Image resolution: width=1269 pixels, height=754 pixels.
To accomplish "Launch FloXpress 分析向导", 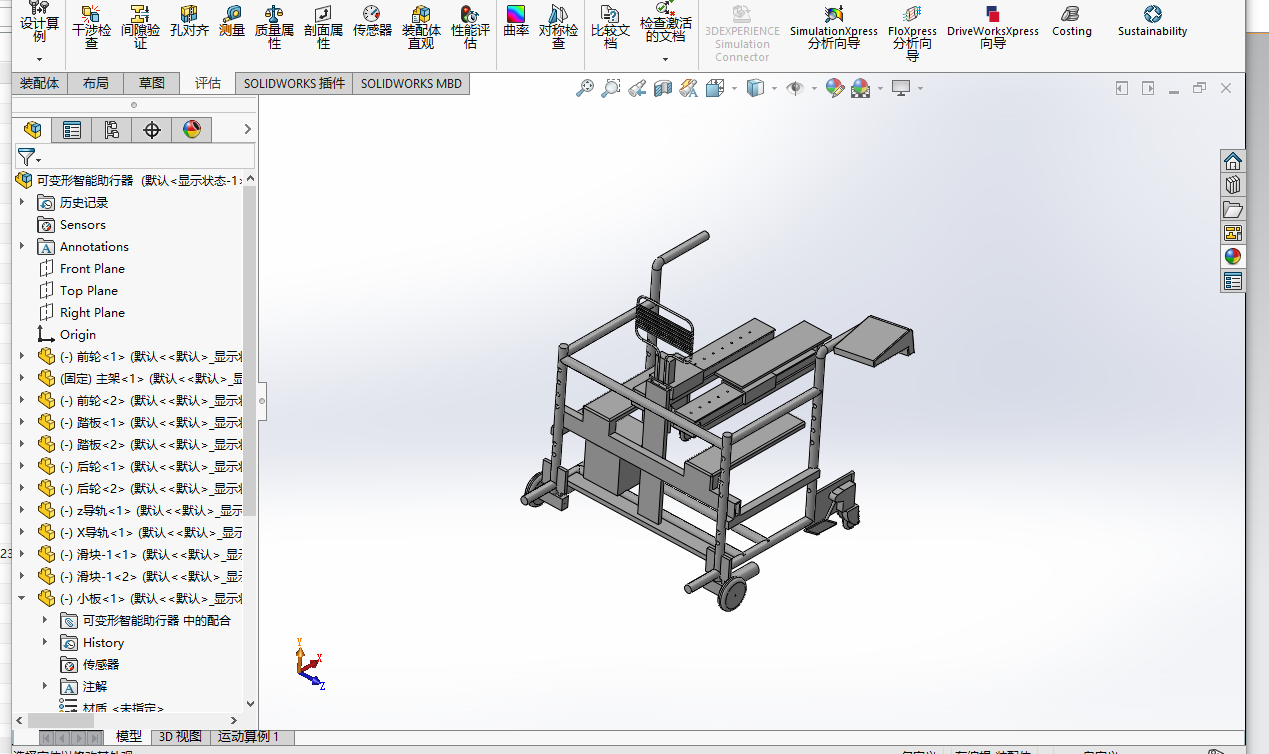I will (912, 32).
